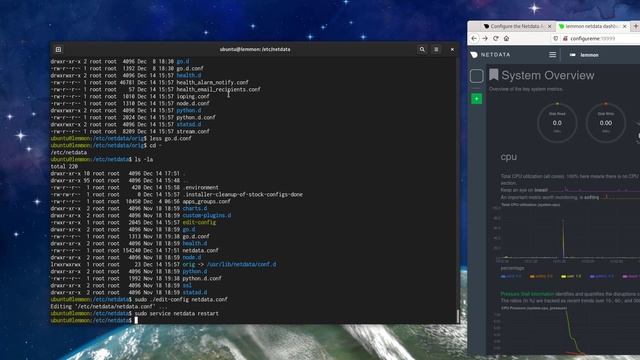Click 'charts.d' directory name in terminal

[x=195, y=208]
